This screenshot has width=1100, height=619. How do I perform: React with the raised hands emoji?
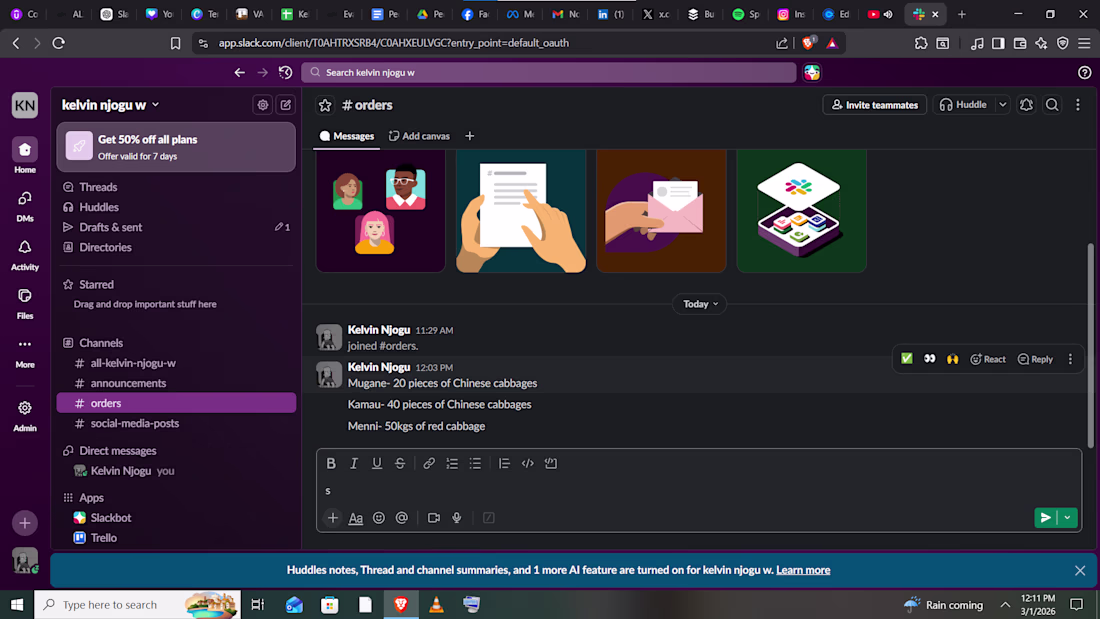pos(952,359)
